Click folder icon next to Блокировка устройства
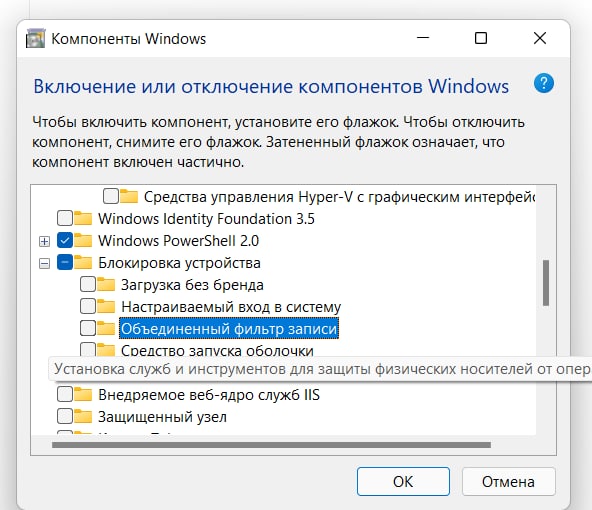This screenshot has height=510, width=592. tap(83, 262)
